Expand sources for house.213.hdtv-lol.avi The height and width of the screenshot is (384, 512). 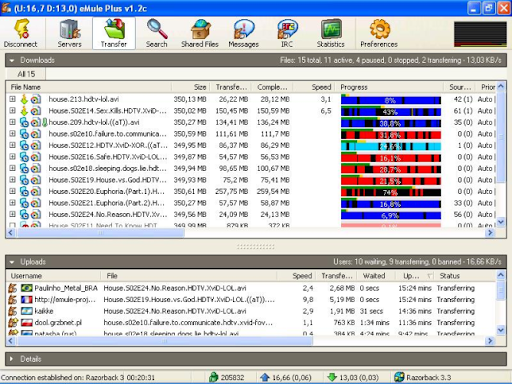tap(12, 99)
